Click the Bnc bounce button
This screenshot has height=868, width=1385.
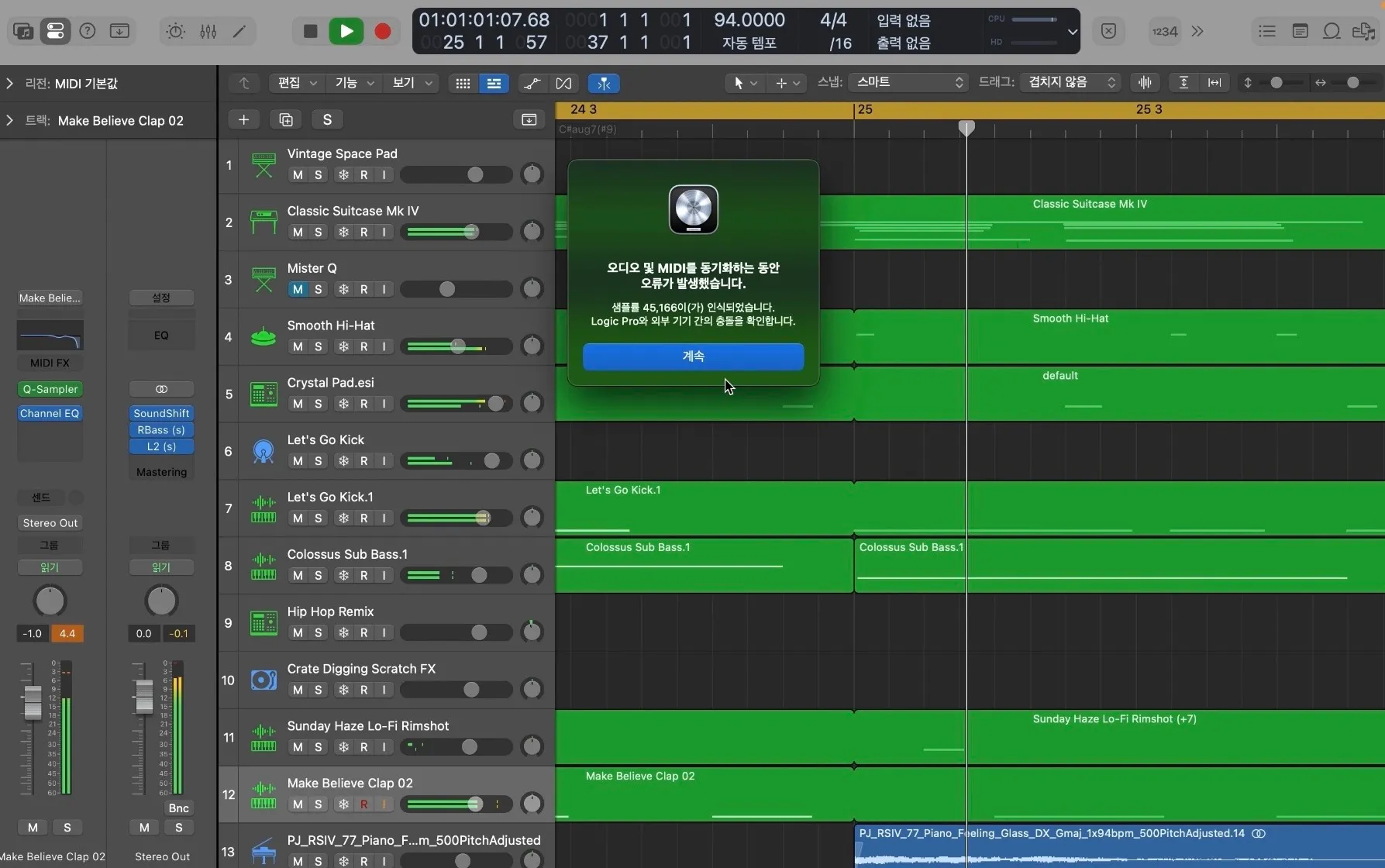click(178, 808)
